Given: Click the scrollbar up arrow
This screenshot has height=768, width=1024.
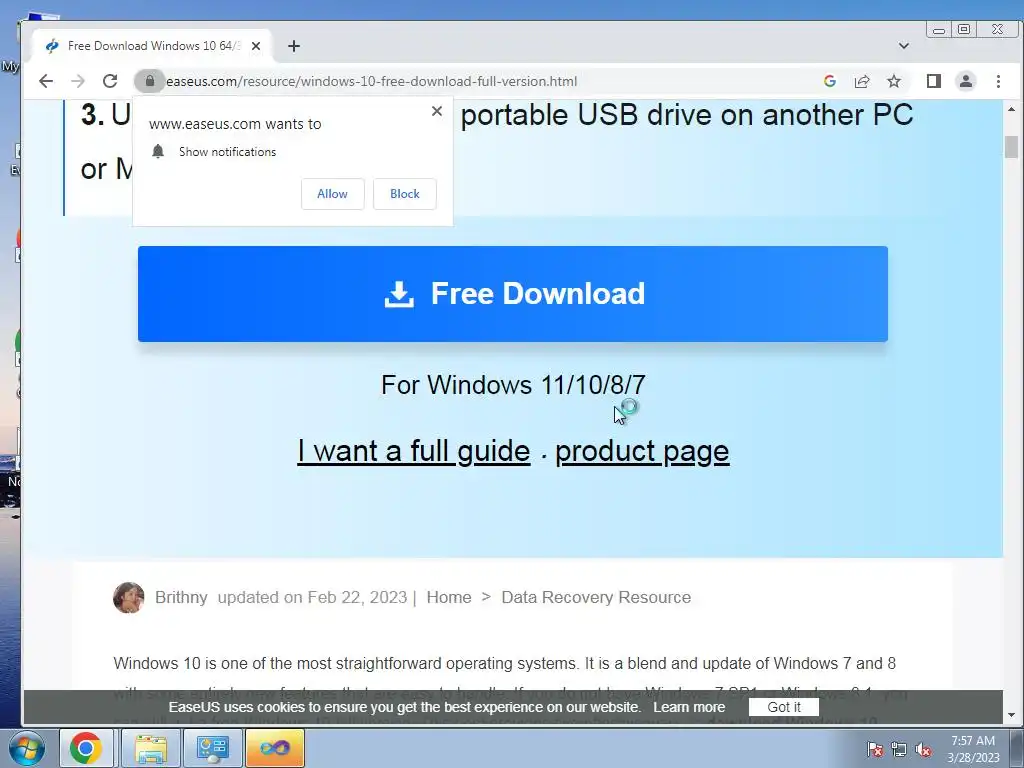Looking at the screenshot, I should tap(1012, 109).
